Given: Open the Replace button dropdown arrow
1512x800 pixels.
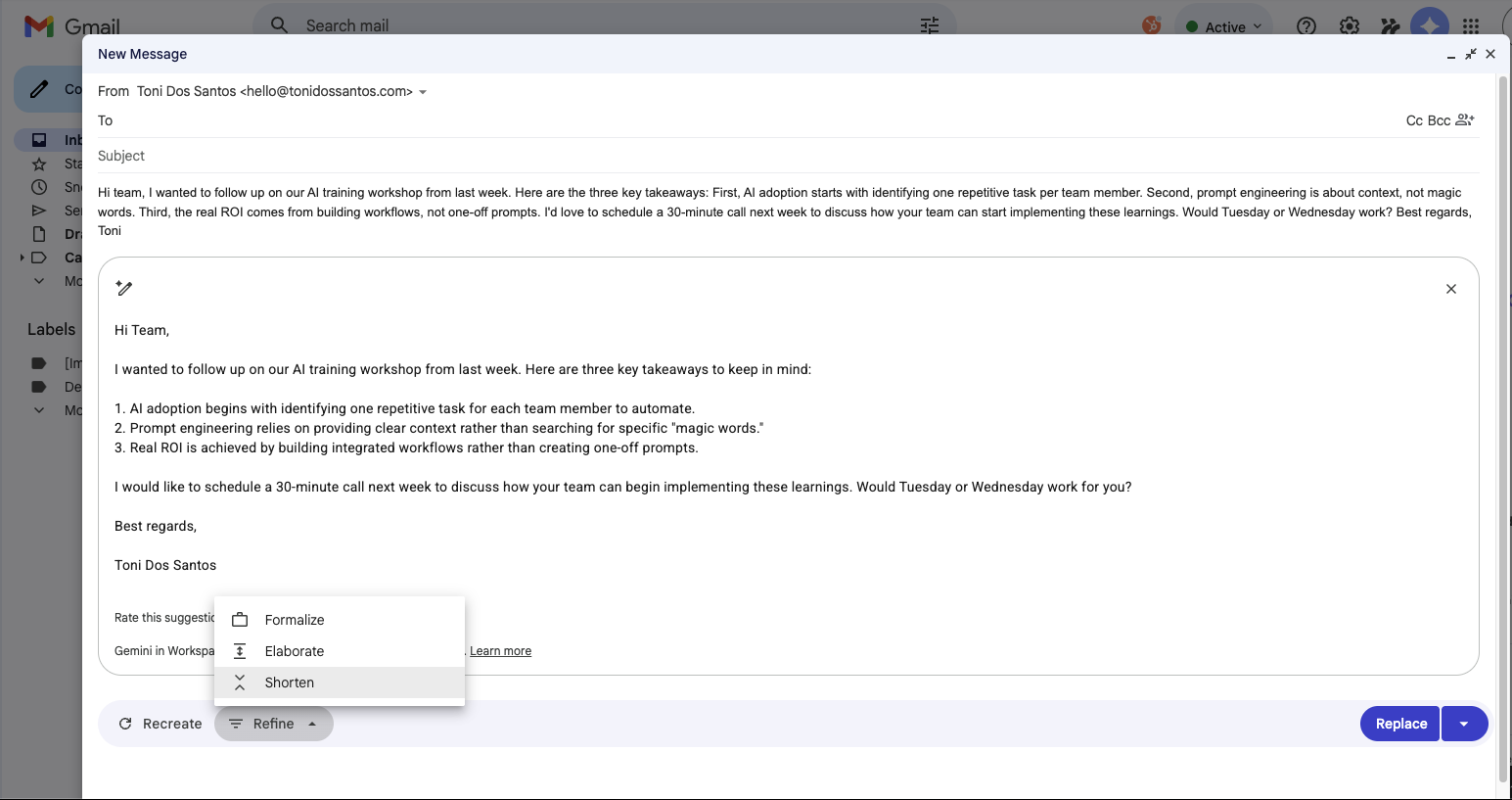Looking at the screenshot, I should pyautogui.click(x=1464, y=724).
